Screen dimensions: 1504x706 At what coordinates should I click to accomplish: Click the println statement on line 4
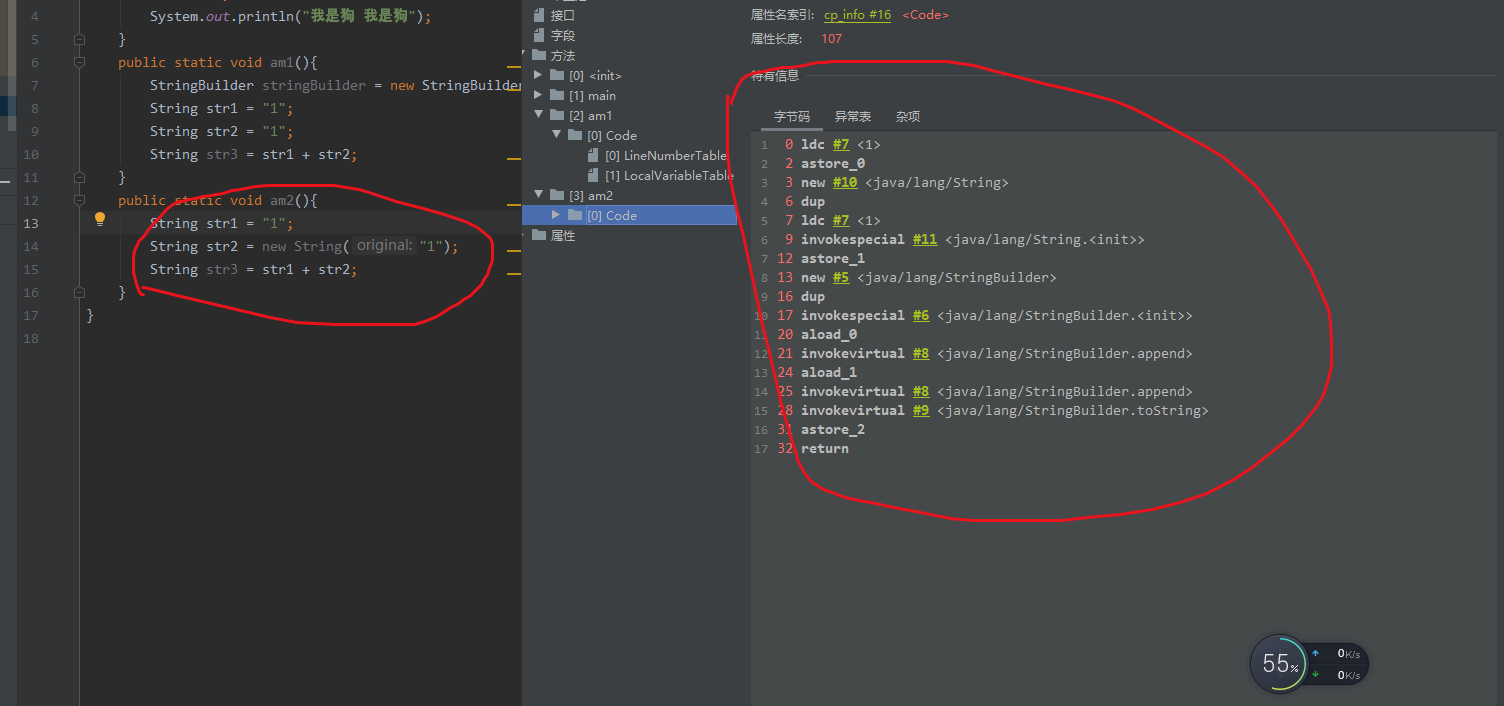290,16
